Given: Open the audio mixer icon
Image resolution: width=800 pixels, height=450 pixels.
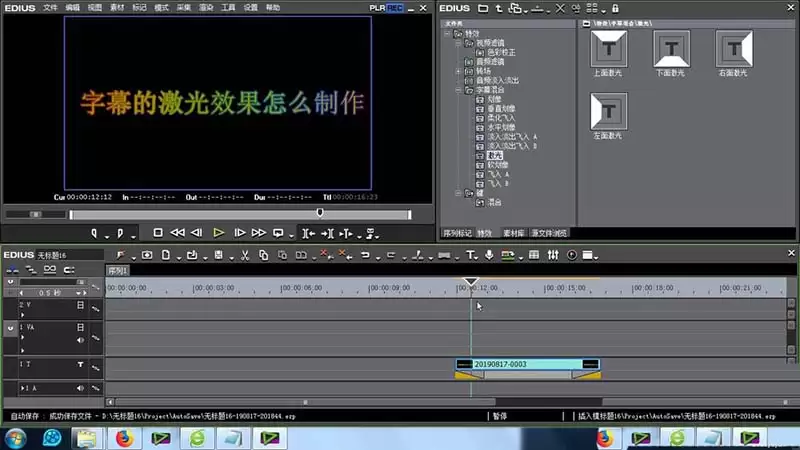Looking at the screenshot, I should coord(553,255).
